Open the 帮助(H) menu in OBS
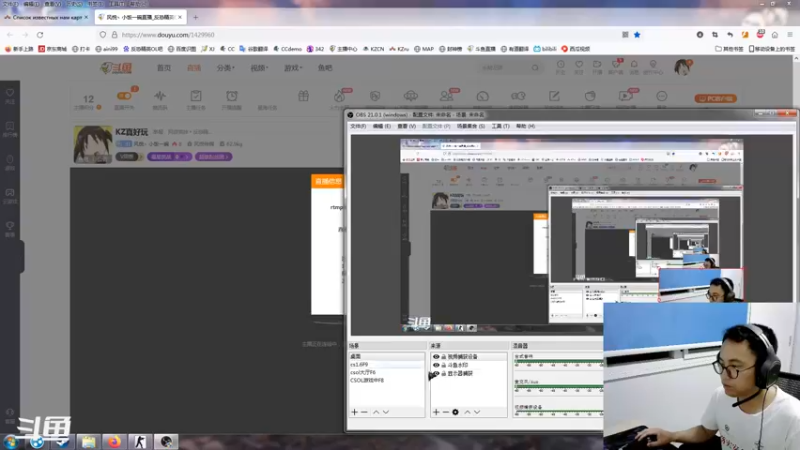The image size is (800, 450). coord(525,126)
